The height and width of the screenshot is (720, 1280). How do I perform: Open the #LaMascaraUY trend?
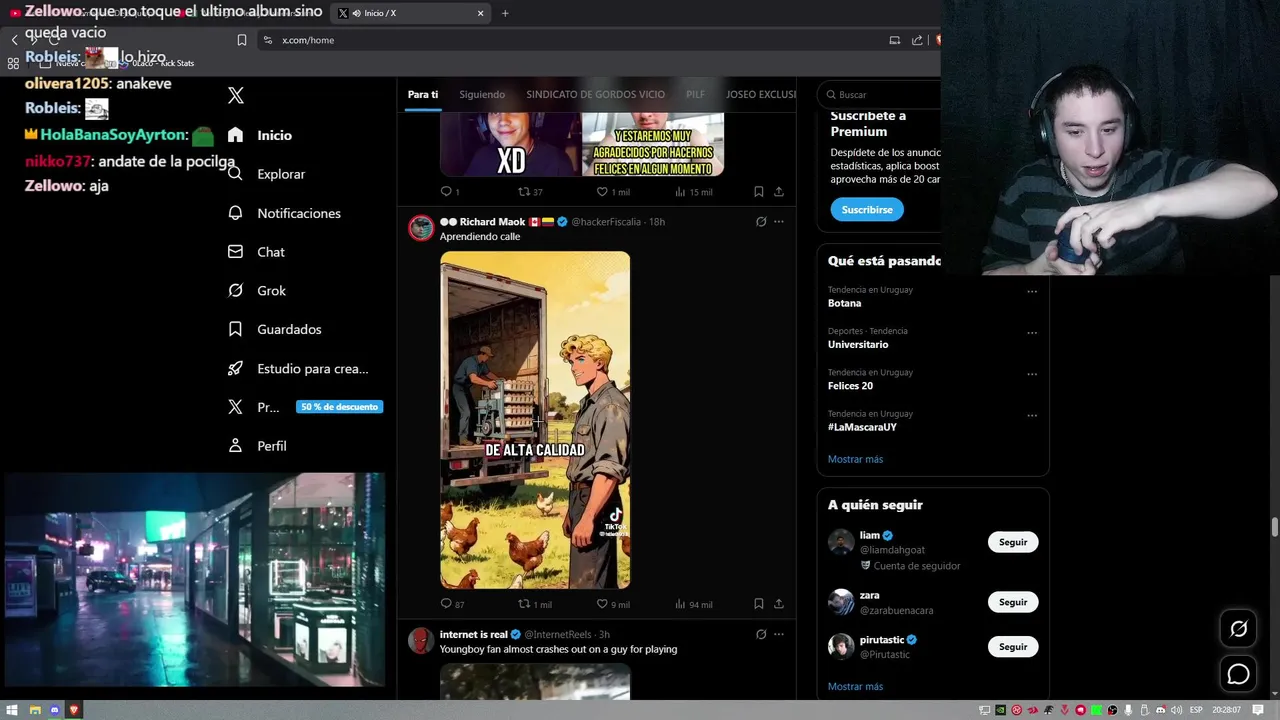[x=862, y=427]
